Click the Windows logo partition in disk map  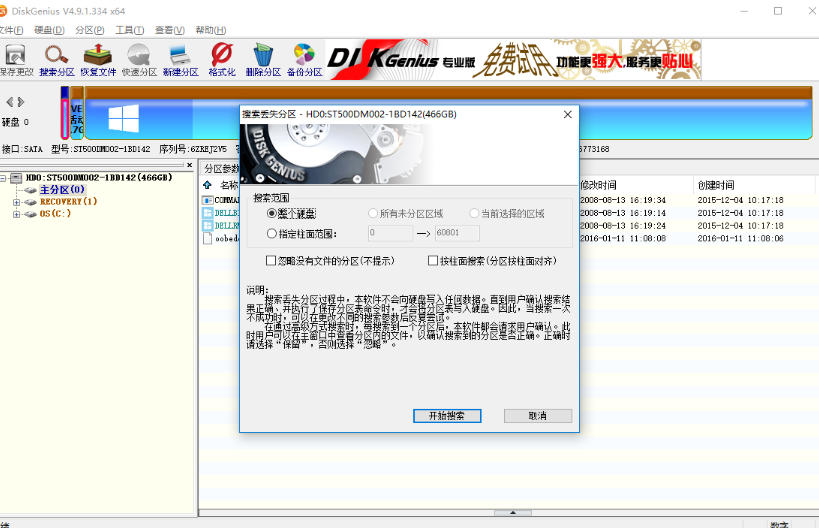coord(124,119)
